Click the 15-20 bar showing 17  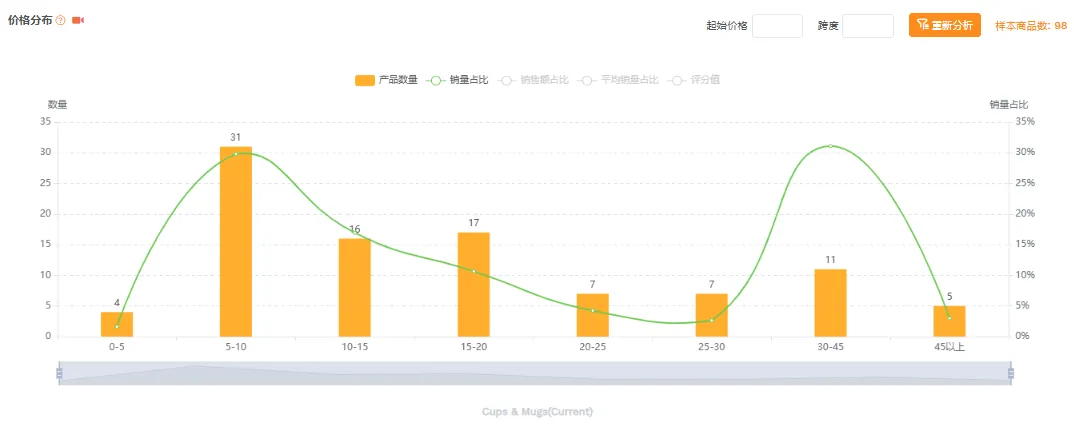tap(474, 284)
